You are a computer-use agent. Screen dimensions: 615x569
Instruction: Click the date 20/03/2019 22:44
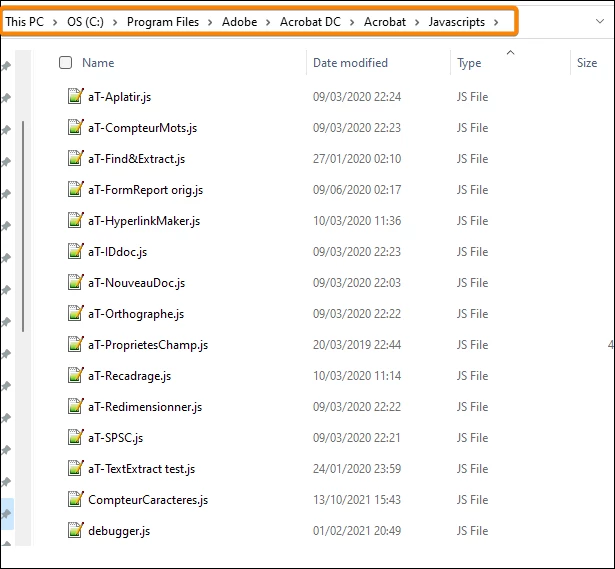357,345
